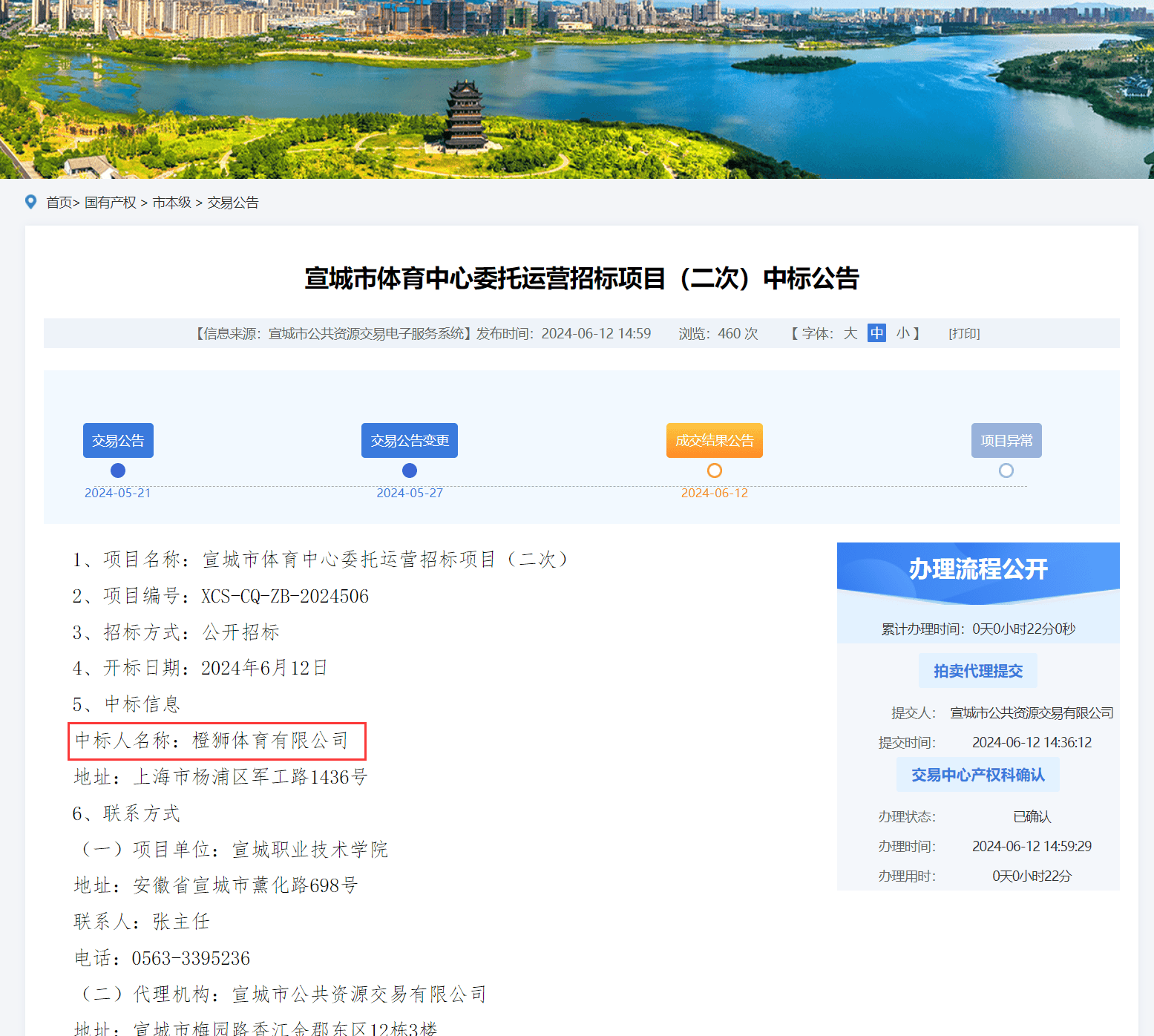Click the blue dot above 2024-05-27
Viewport: 1154px width, 1036px height.
coord(410,471)
